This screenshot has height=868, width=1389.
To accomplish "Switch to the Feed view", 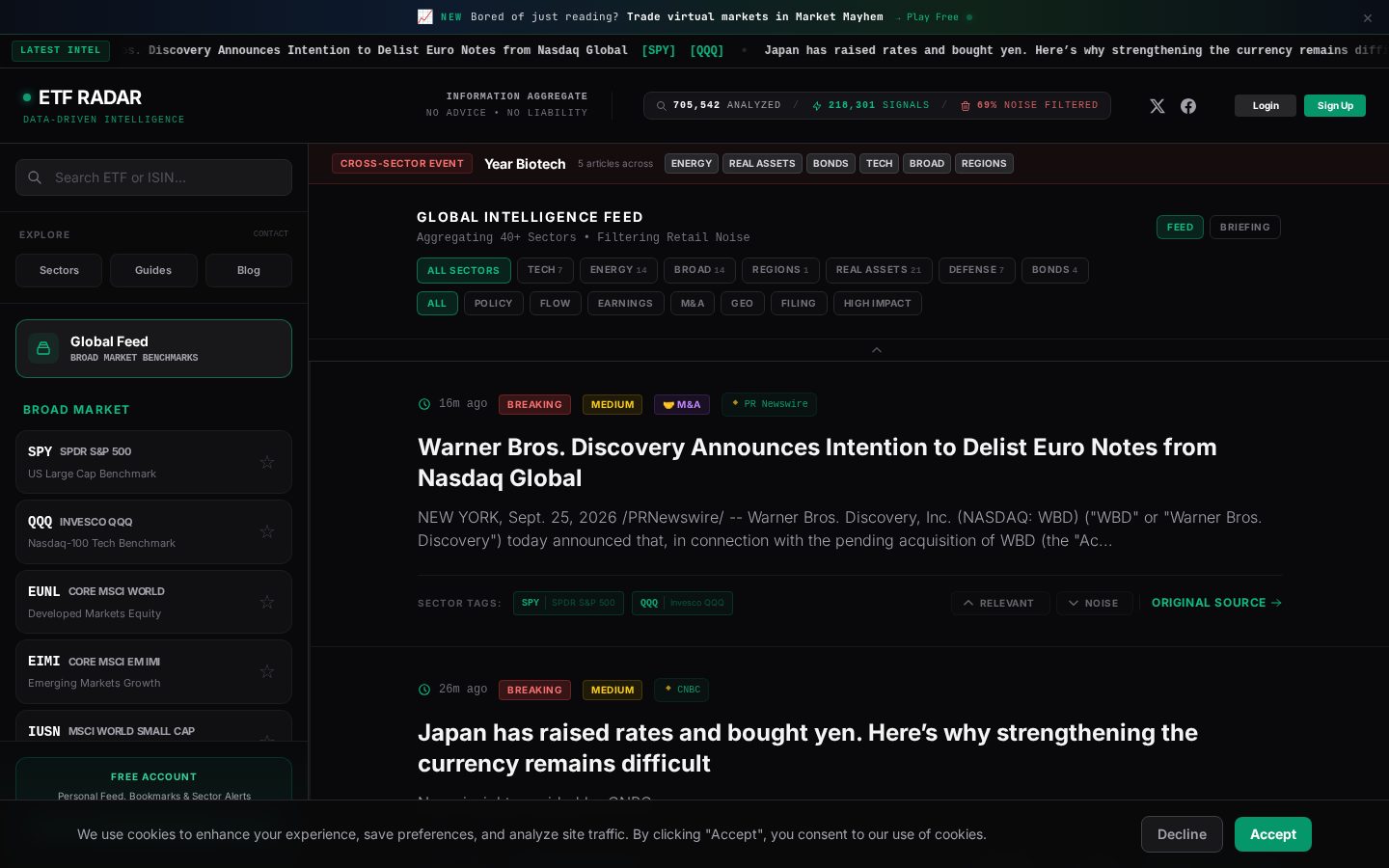I will pos(1180,228).
